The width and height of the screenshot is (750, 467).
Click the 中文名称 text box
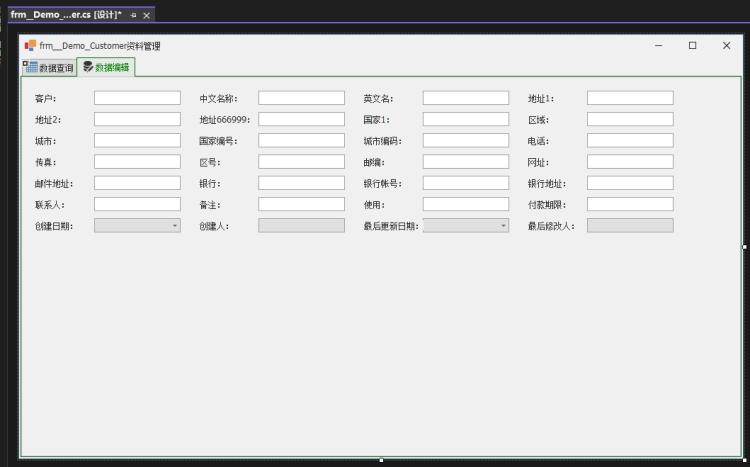301,98
